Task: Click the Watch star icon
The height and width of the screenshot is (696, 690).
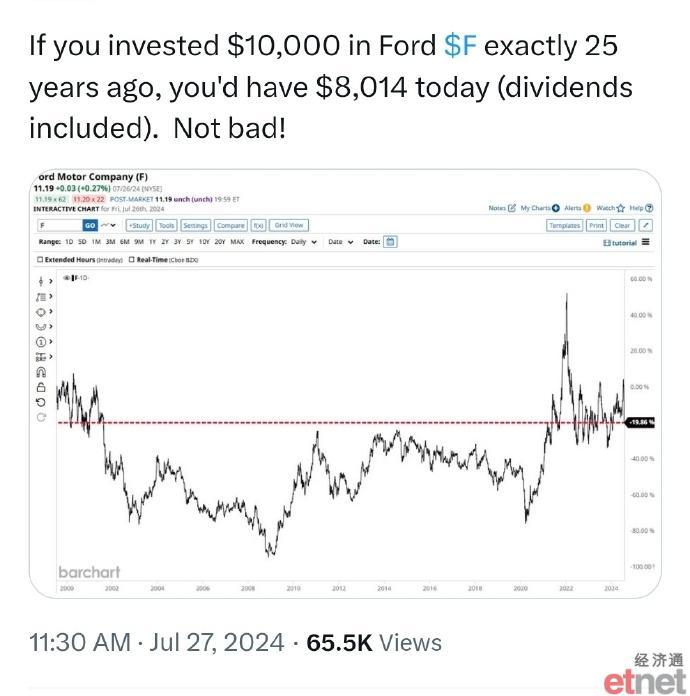Action: [x=620, y=208]
